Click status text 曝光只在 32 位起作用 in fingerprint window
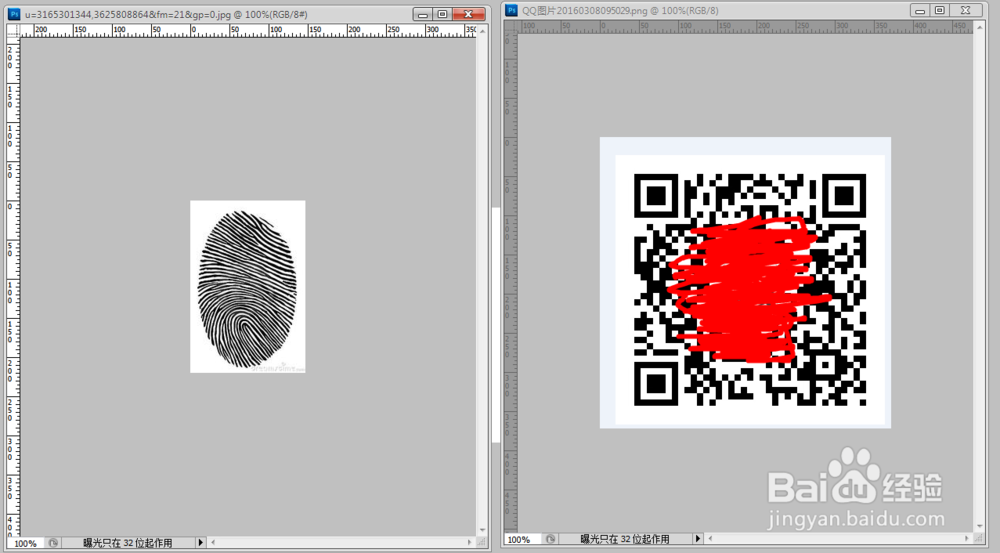 (x=128, y=543)
